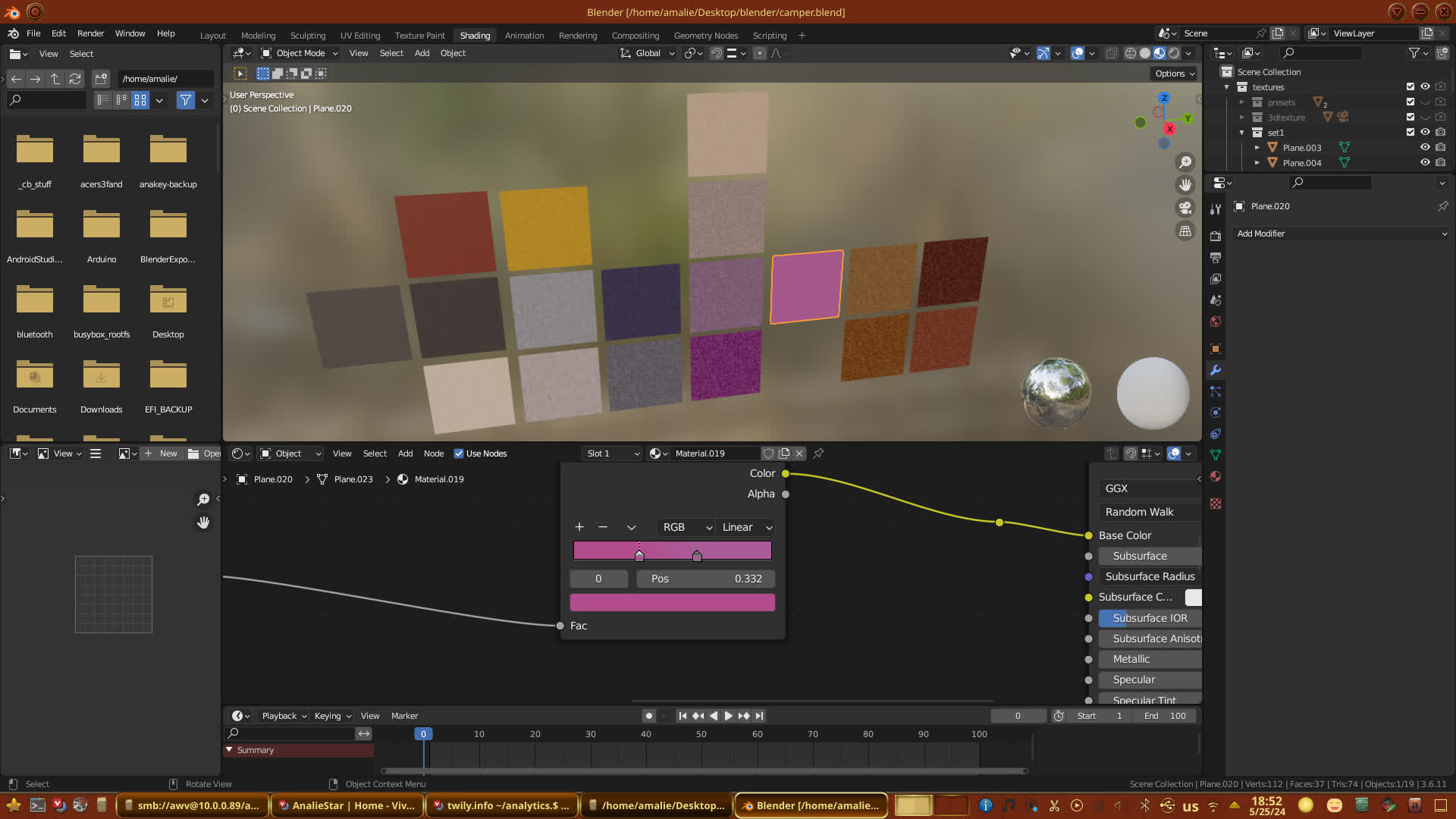
Task: Click the New image button
Action: click(x=162, y=453)
